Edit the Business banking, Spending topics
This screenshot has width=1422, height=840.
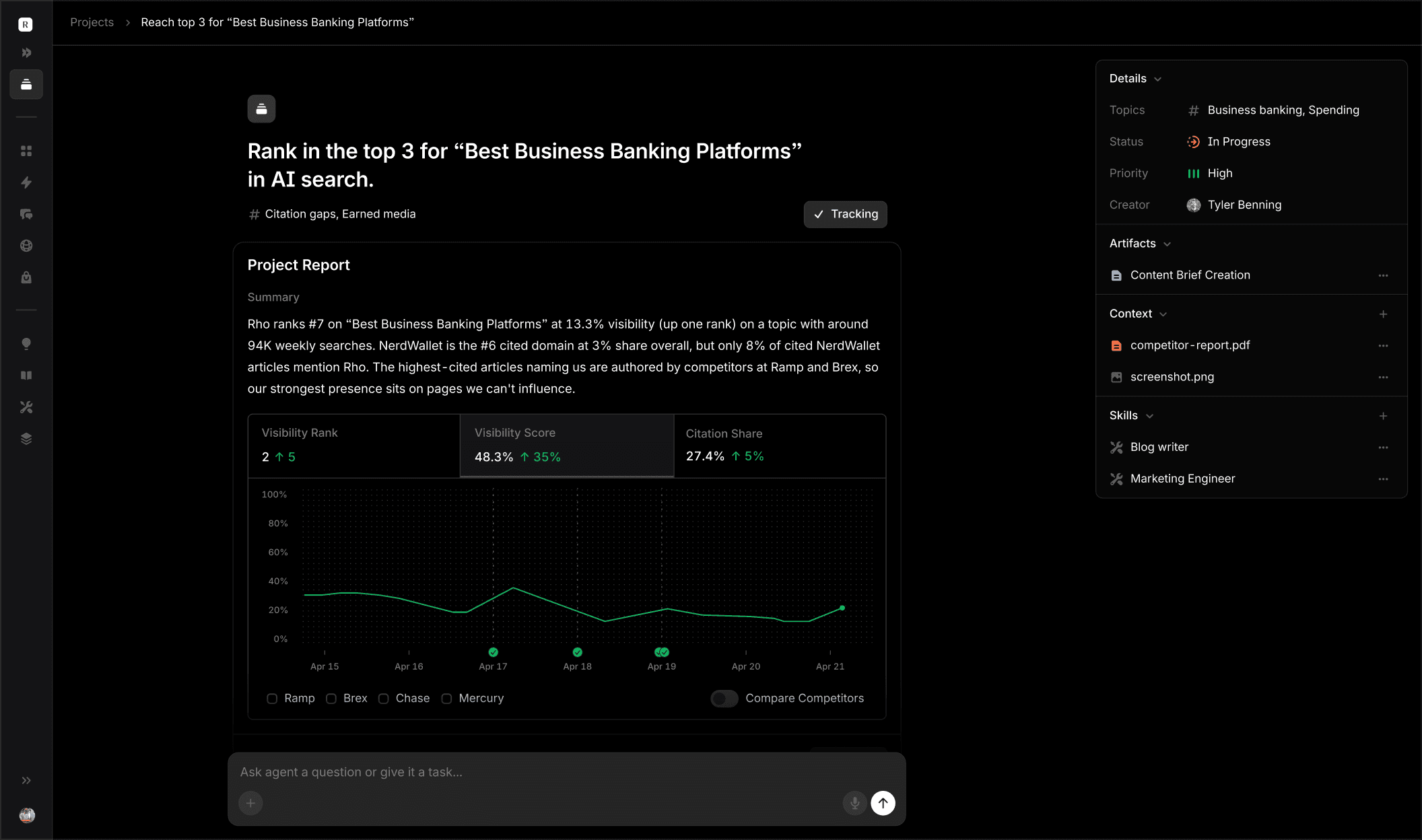(1273, 110)
